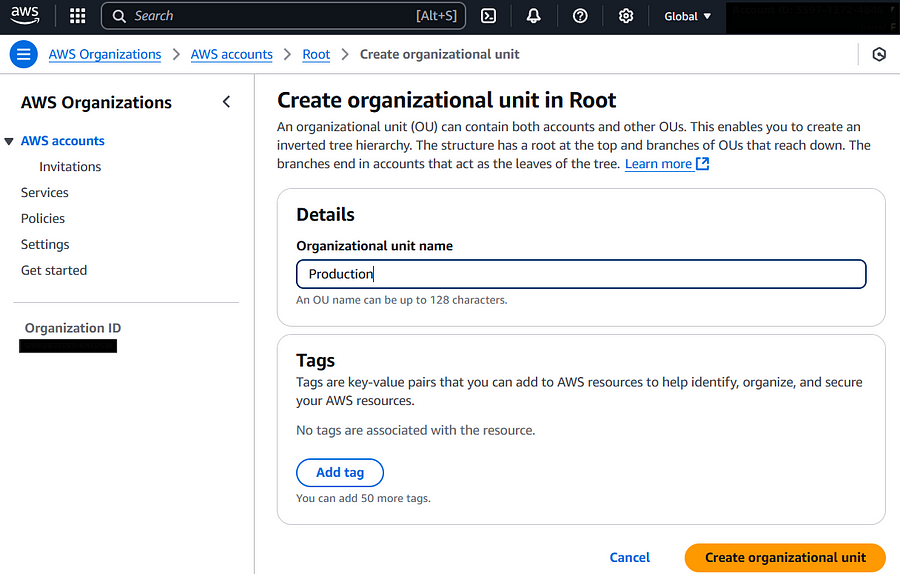Open Policies in the sidebar
This screenshot has width=900, height=574.
click(43, 218)
